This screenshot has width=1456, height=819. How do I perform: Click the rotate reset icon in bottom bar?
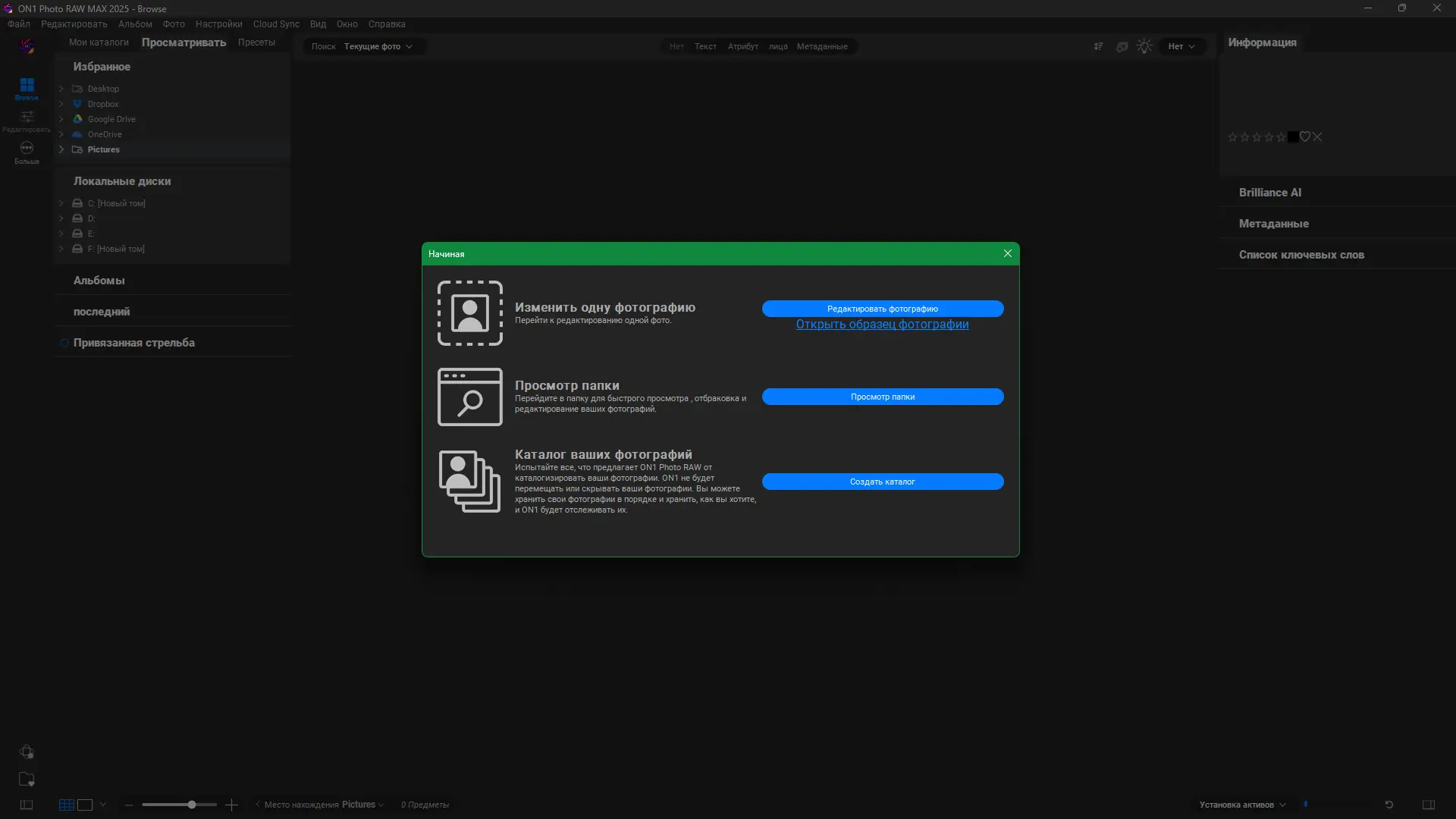(1389, 805)
